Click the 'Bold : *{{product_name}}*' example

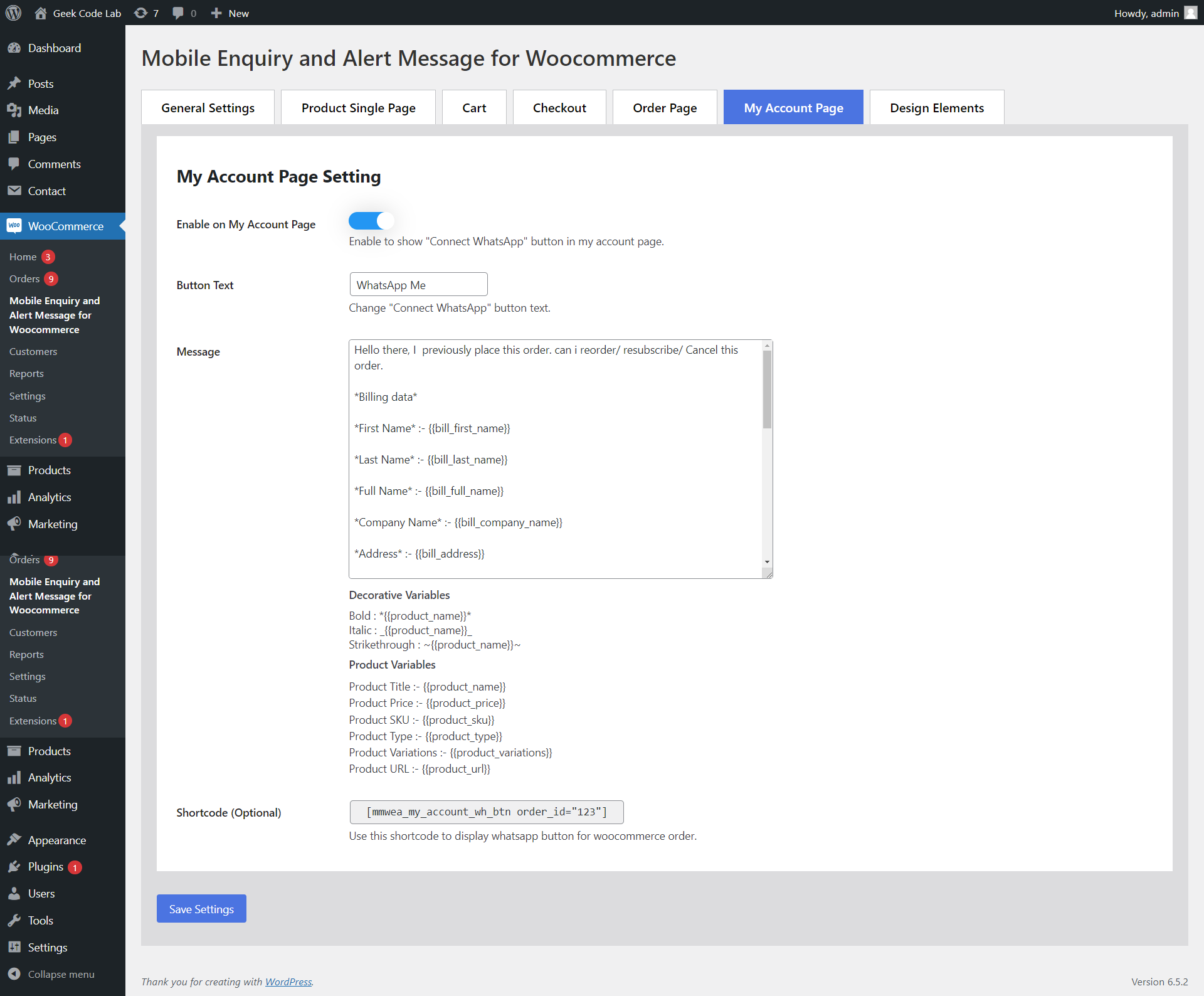coord(410,616)
